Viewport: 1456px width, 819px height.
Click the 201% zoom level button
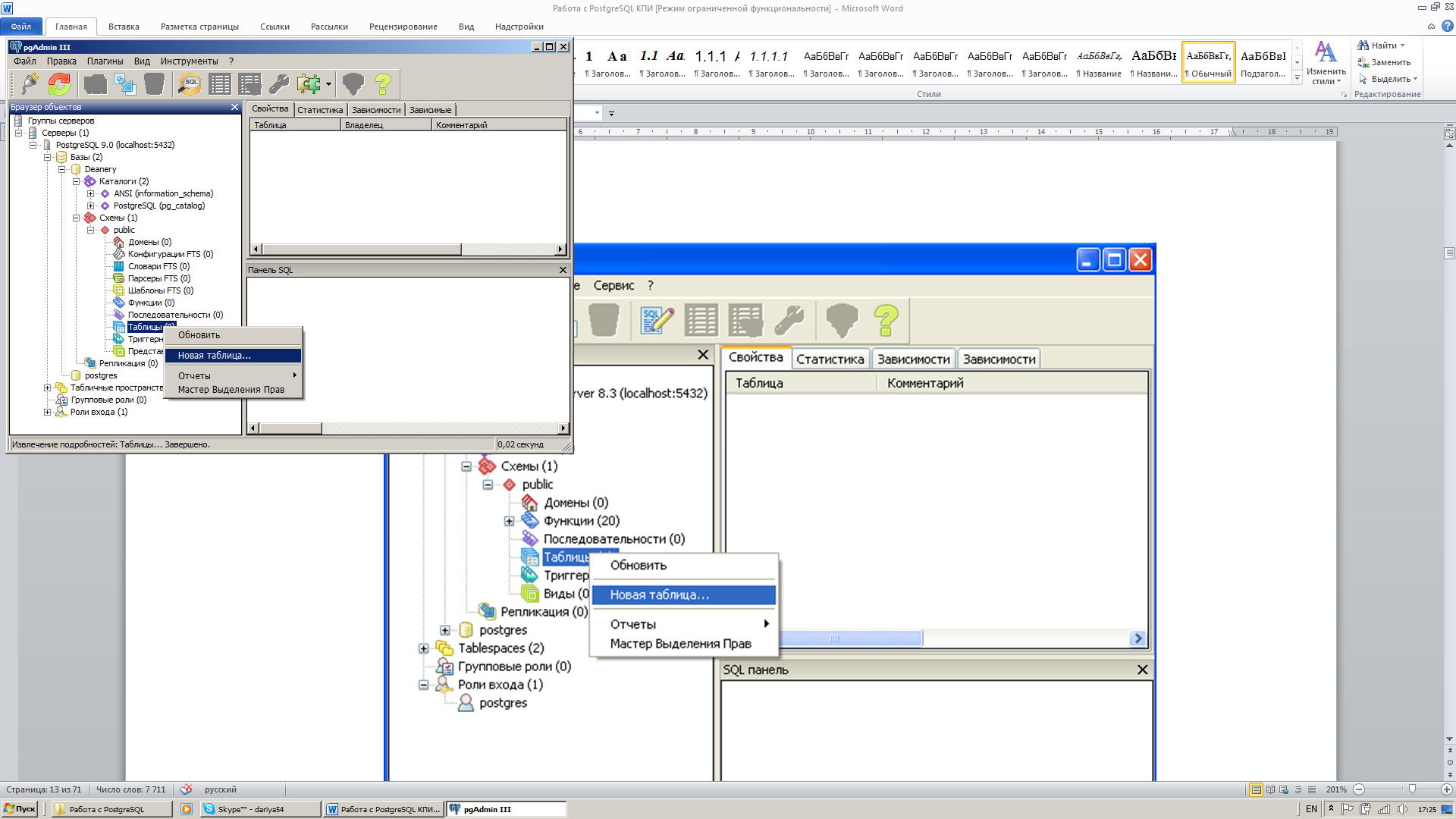pos(1336,789)
